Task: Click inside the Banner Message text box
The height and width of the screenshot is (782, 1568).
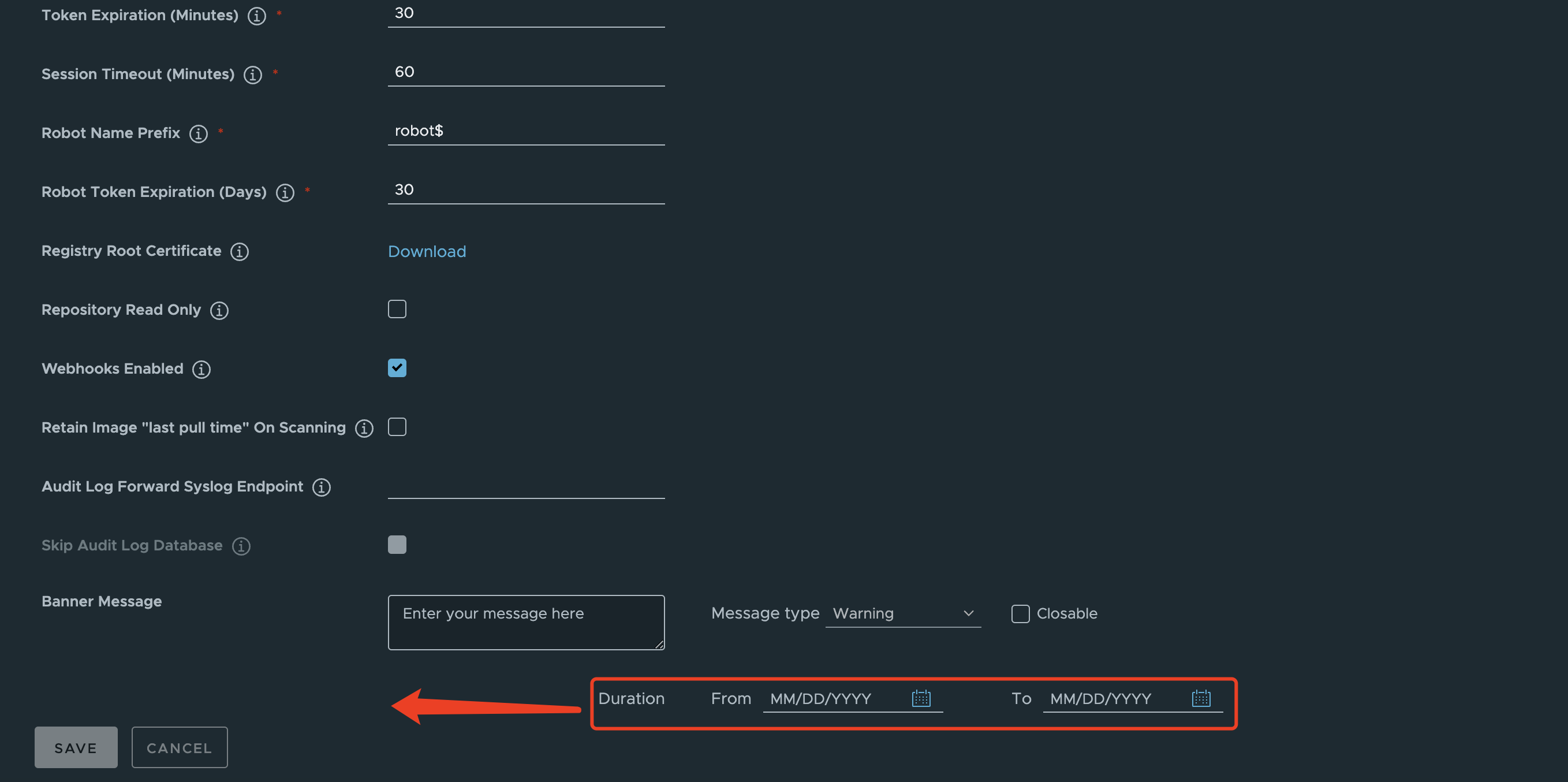Action: [x=526, y=622]
